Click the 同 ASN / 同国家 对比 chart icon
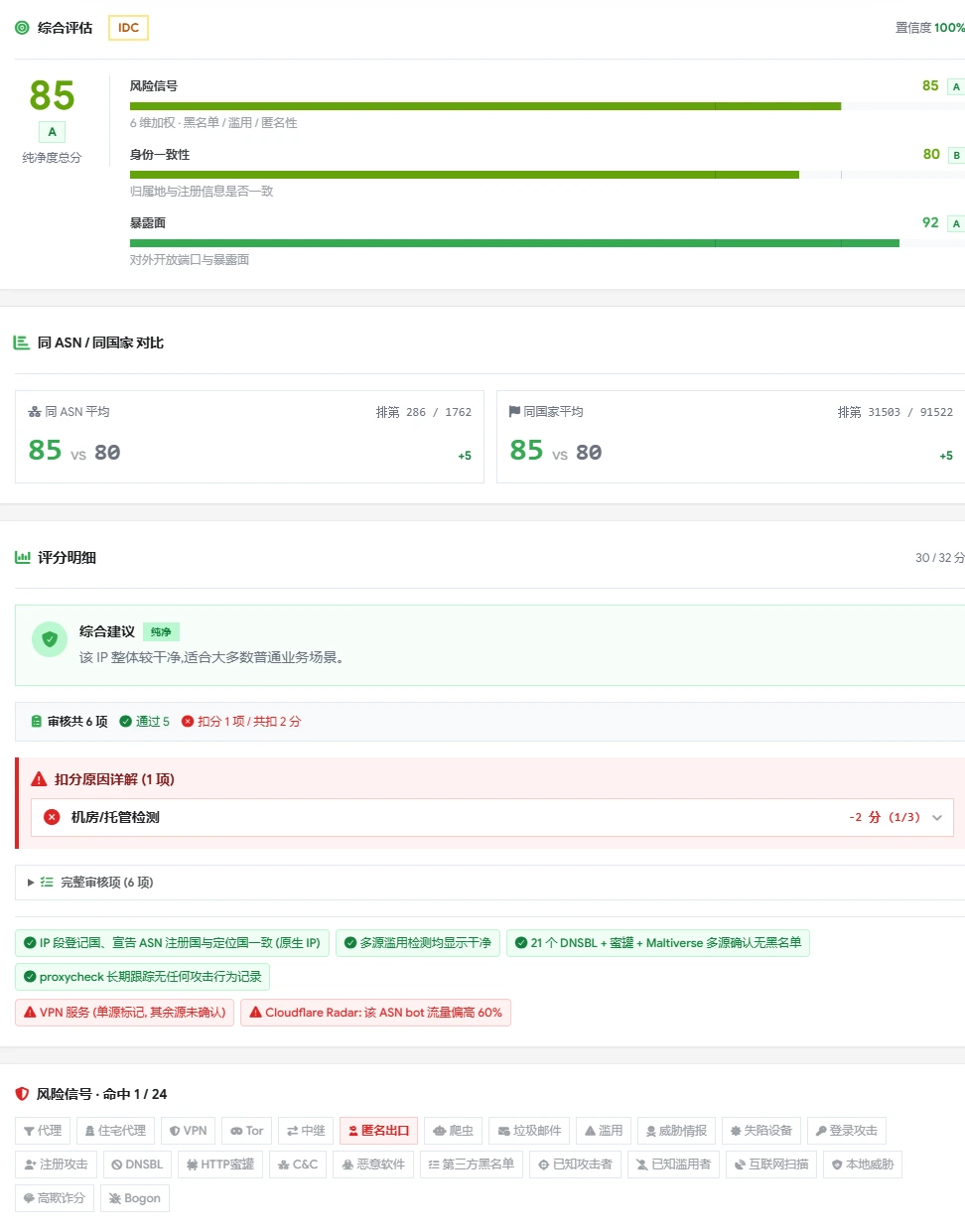 [21, 342]
